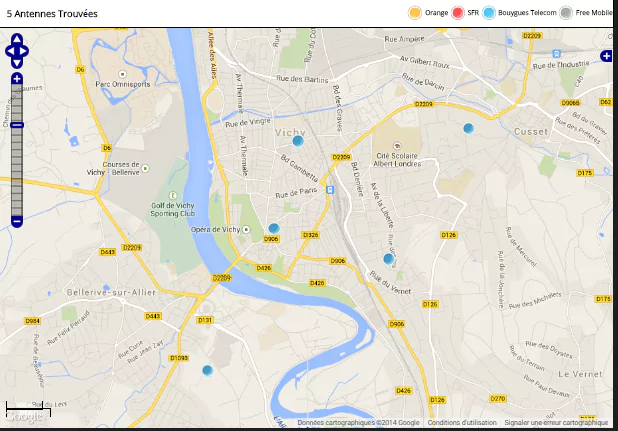Click the SFR red legend swatch
Image resolution: width=618 pixels, height=431 pixels.
tap(458, 13)
